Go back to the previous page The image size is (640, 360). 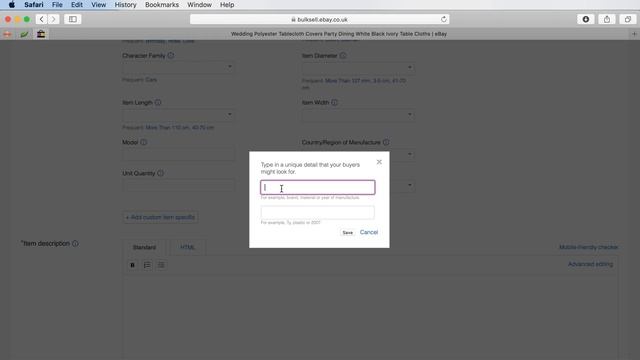pos(42,19)
